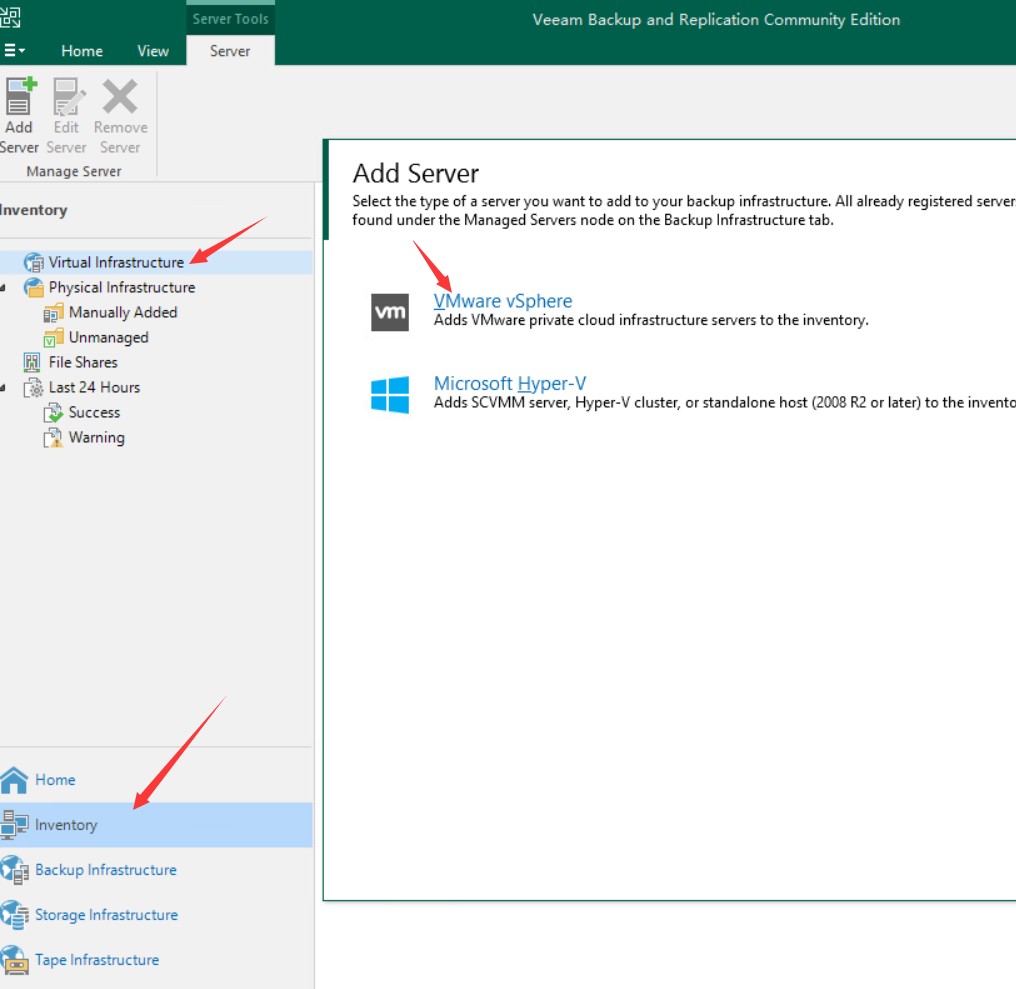The height and width of the screenshot is (989, 1016).
Task: Click the Tape Infrastructure navigation icon
Action: [x=14, y=960]
